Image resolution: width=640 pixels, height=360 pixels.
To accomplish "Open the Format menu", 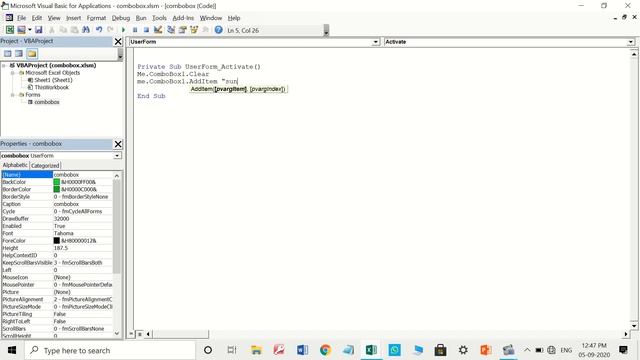I will coord(96,18).
